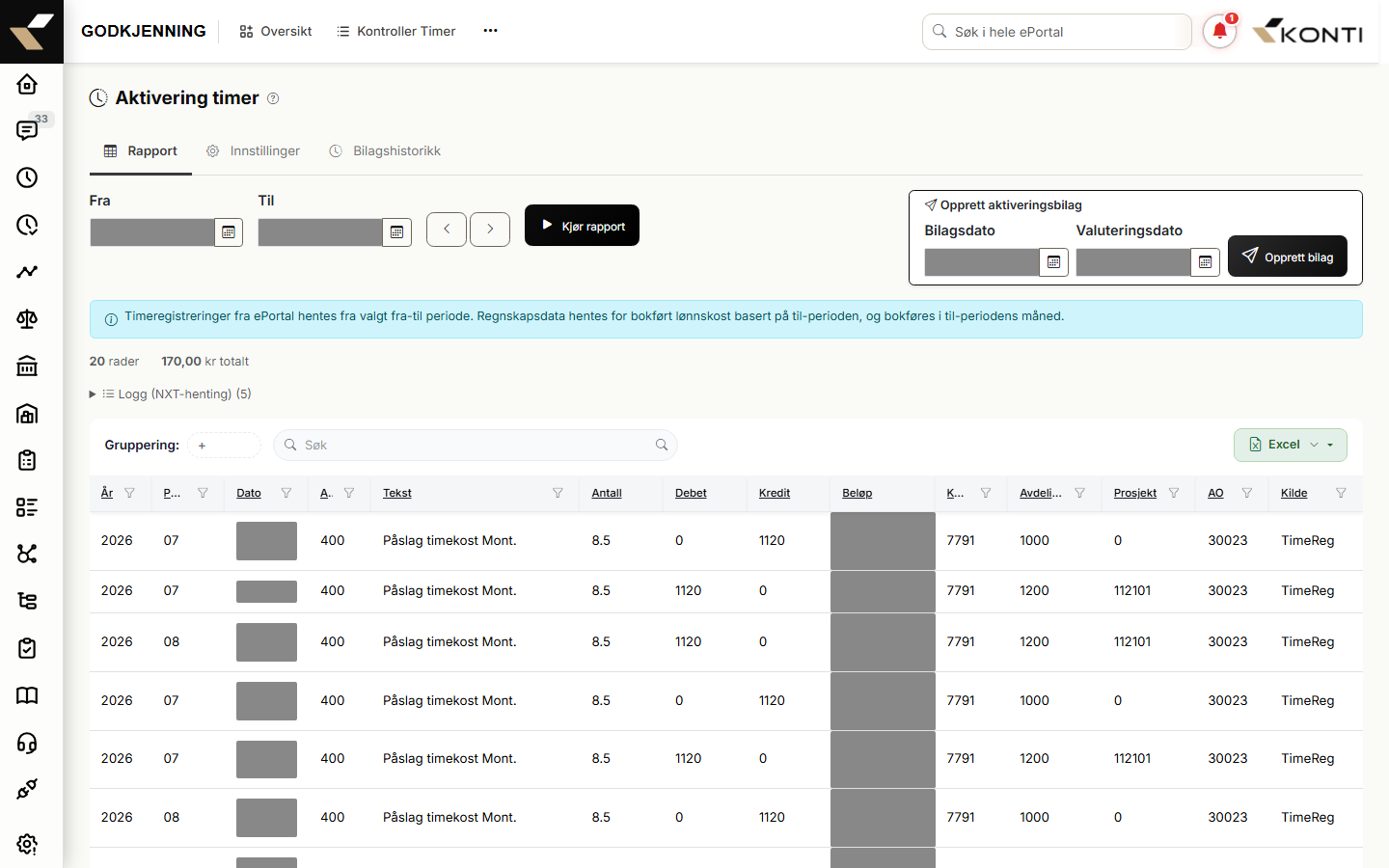Switch to the Rapport tab
The height and width of the screenshot is (868, 1389).
141,151
